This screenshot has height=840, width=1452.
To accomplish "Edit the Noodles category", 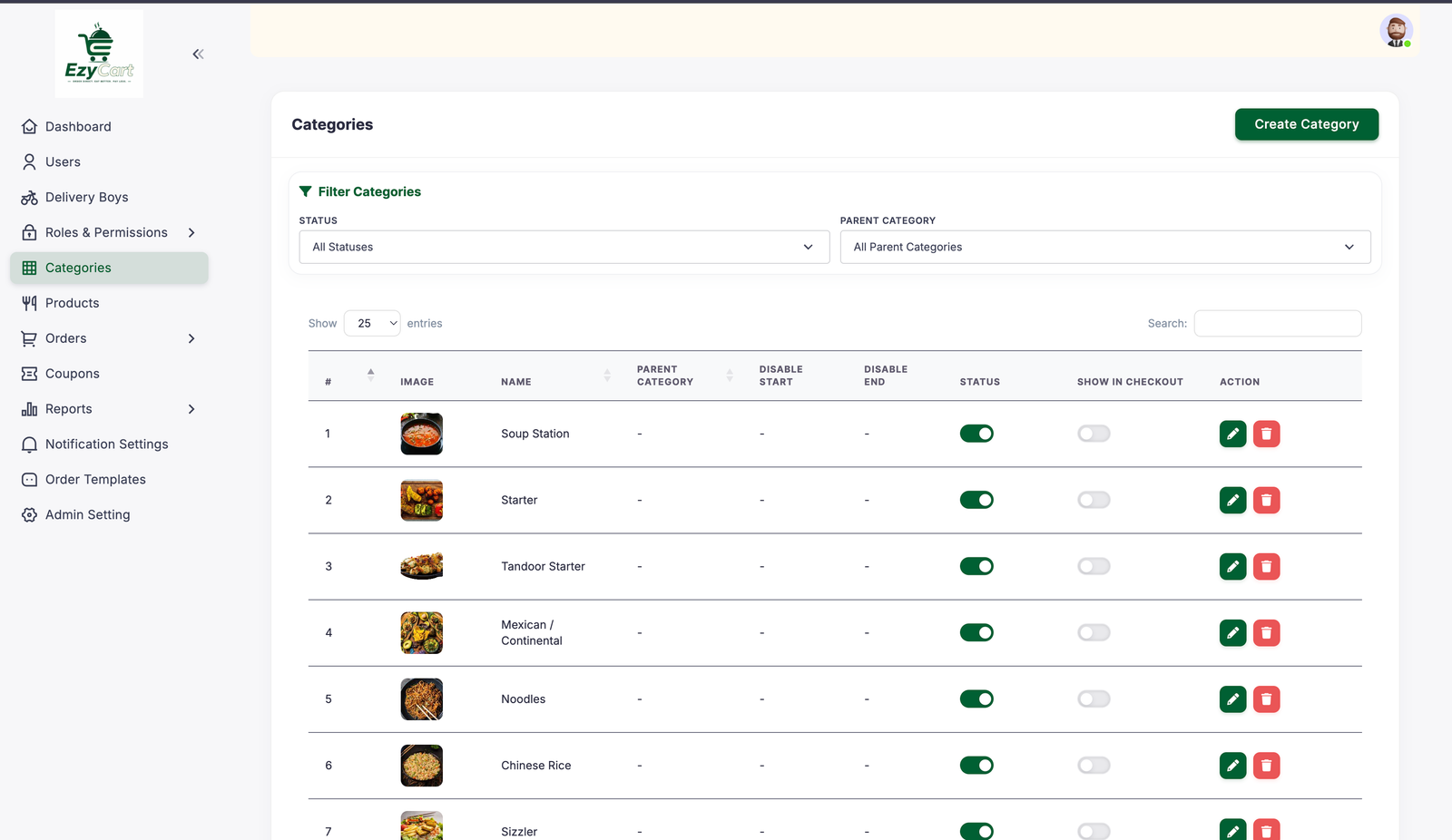I will pyautogui.click(x=1232, y=699).
